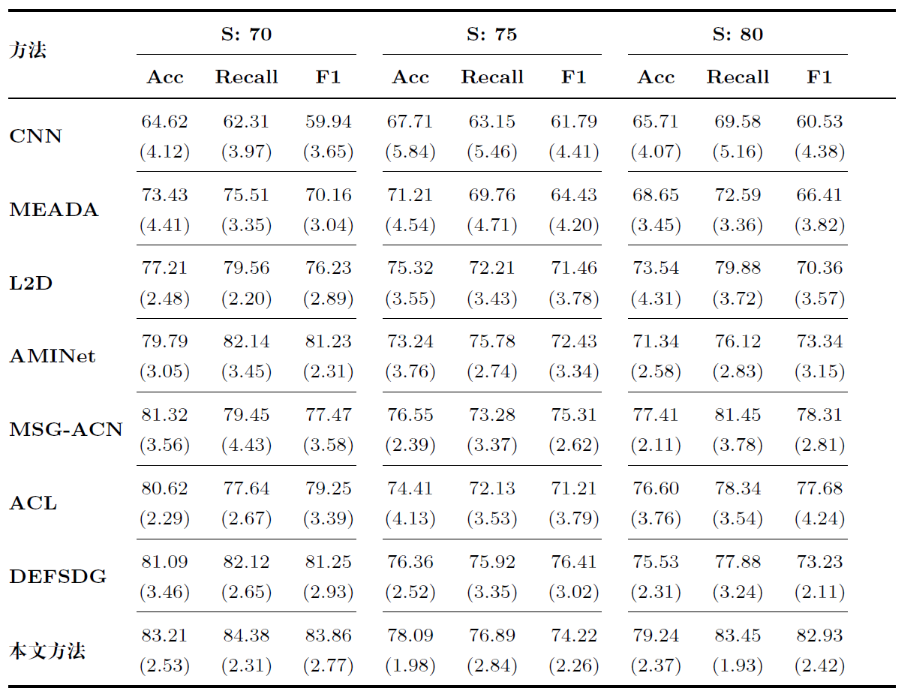Screen dimensions: 907x695
Task: Click the MEADA row label
Action: click(54, 209)
